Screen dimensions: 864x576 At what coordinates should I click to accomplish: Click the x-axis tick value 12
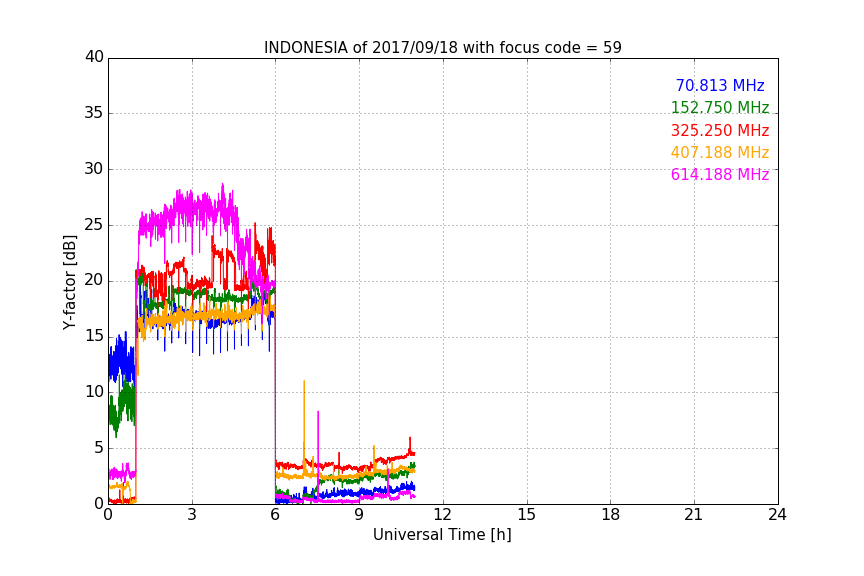[x=443, y=515]
